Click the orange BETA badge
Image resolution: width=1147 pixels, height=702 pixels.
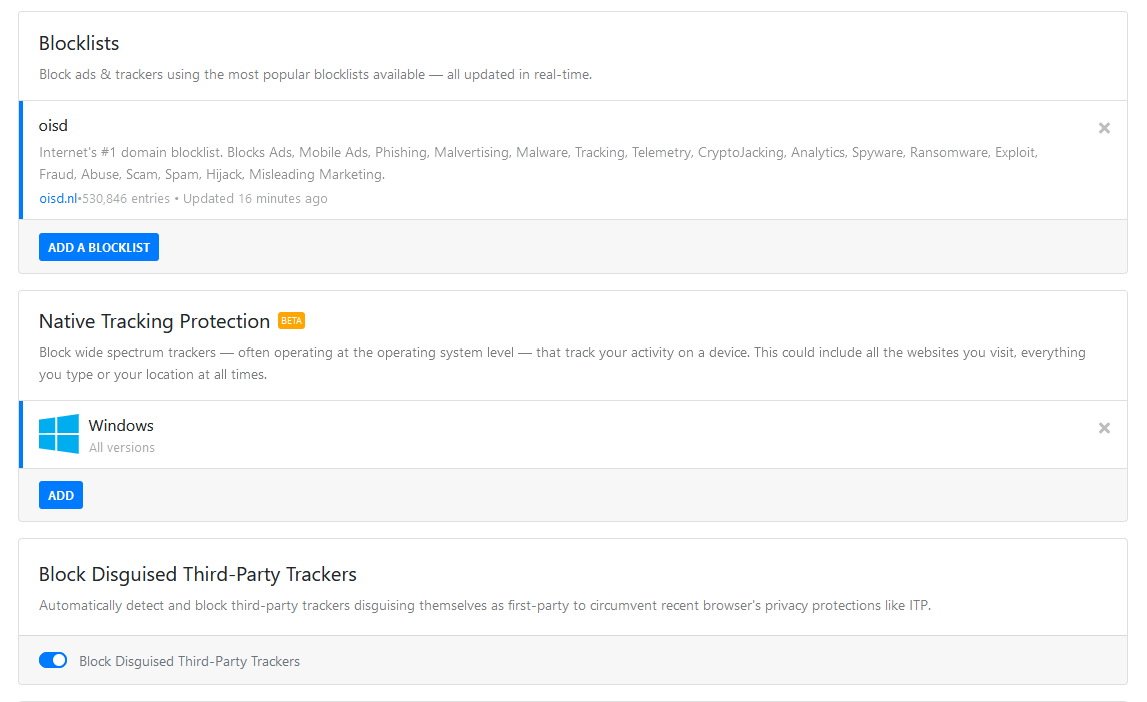click(x=291, y=321)
